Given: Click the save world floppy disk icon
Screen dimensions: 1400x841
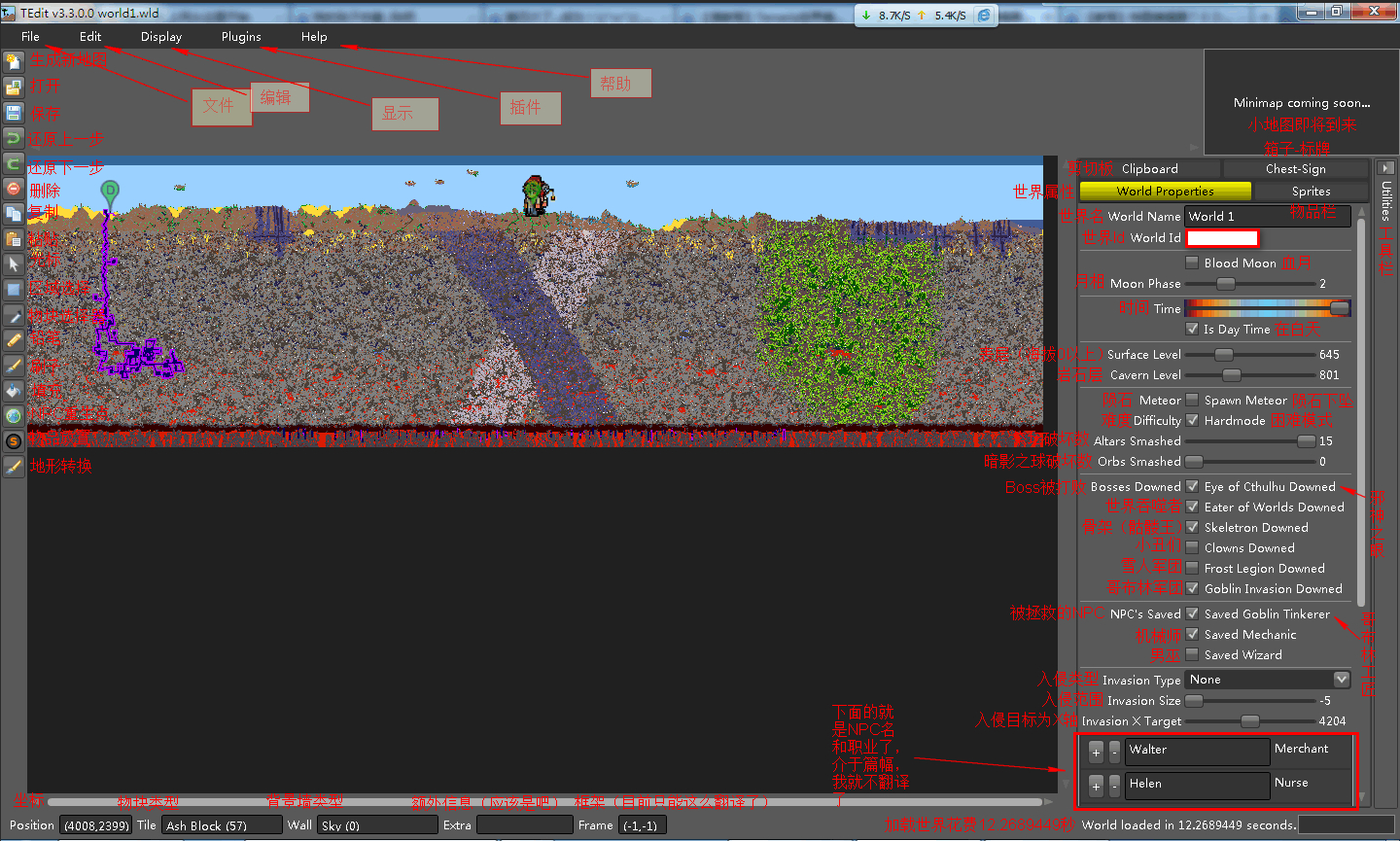Looking at the screenshot, I should [x=14, y=113].
